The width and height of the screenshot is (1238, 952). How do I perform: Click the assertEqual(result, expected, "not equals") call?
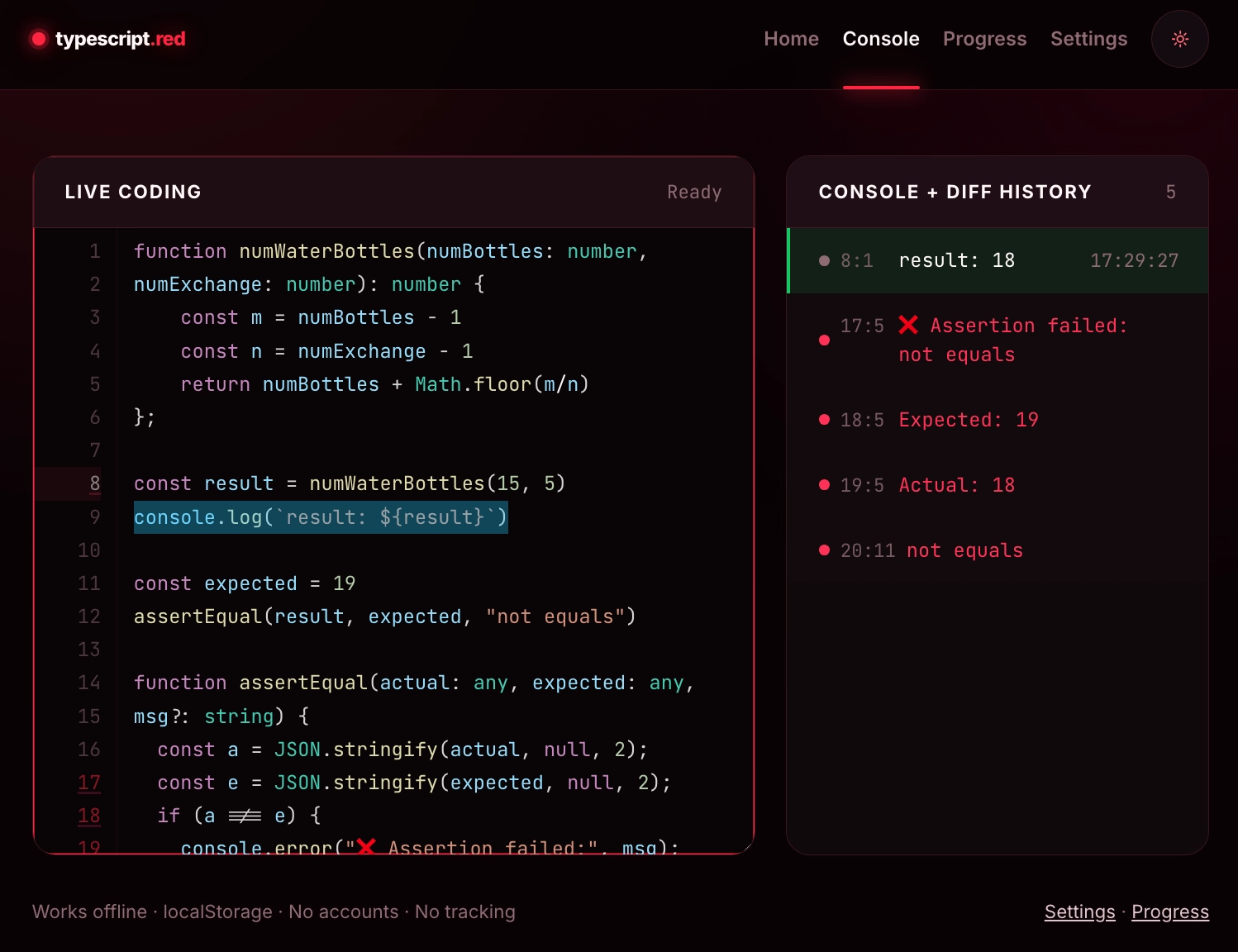tap(384, 616)
